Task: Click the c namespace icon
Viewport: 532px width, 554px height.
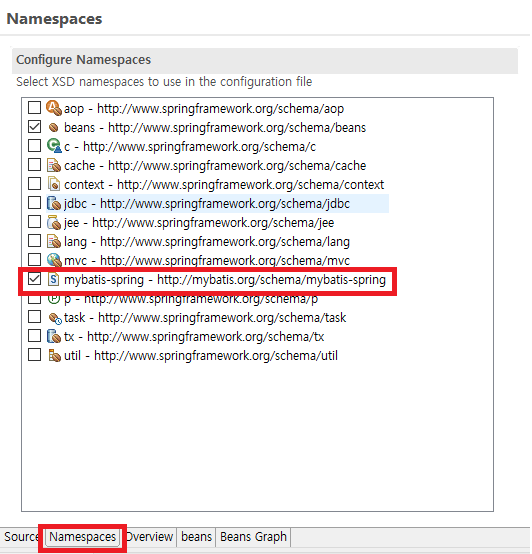Action: click(54, 146)
